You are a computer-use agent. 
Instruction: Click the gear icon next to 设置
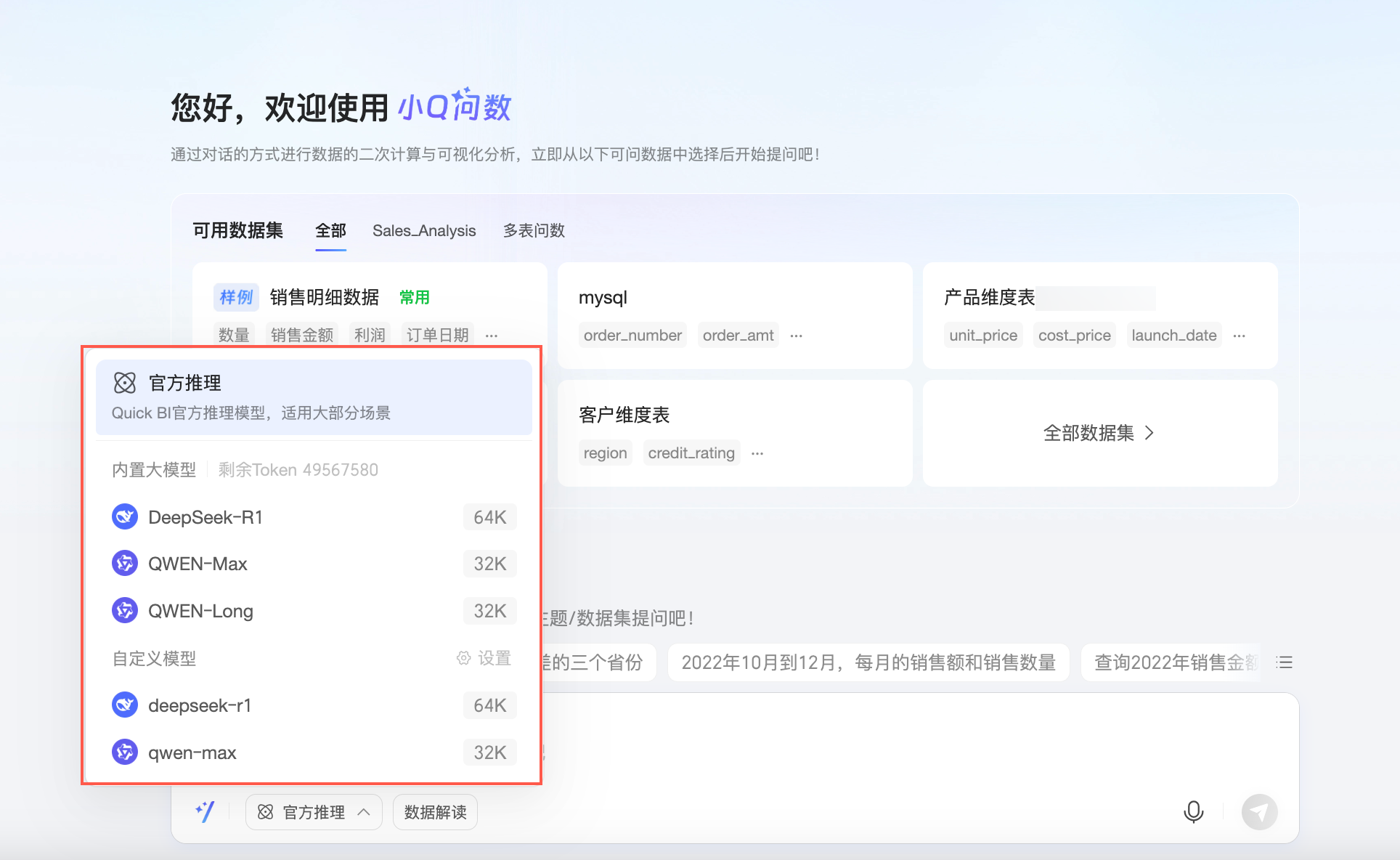[x=463, y=658]
